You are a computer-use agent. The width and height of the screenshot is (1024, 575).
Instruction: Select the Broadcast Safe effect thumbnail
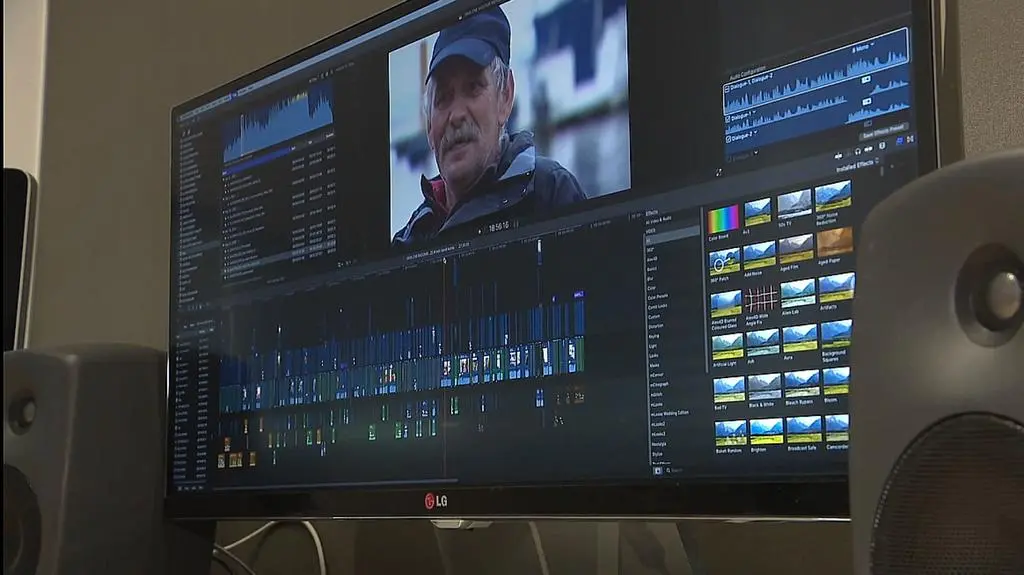(803, 429)
